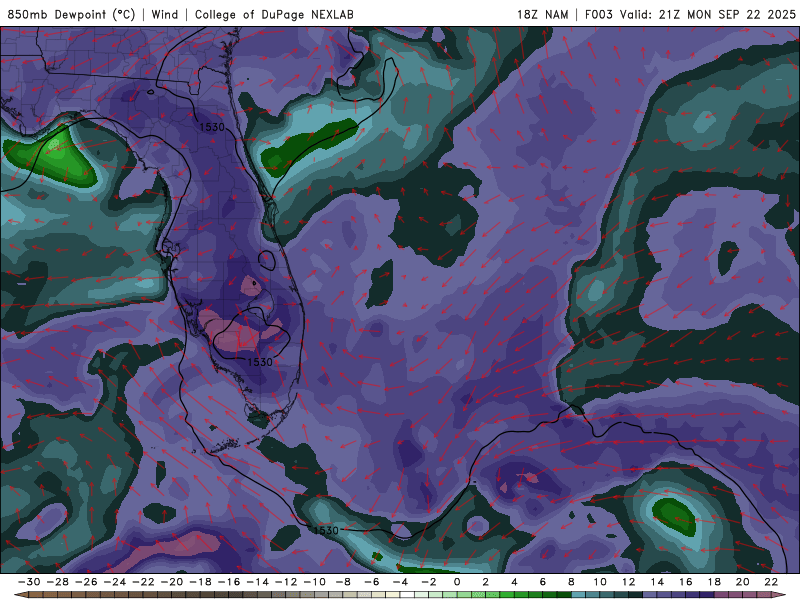Click the 0 label on the color bar

(457, 582)
